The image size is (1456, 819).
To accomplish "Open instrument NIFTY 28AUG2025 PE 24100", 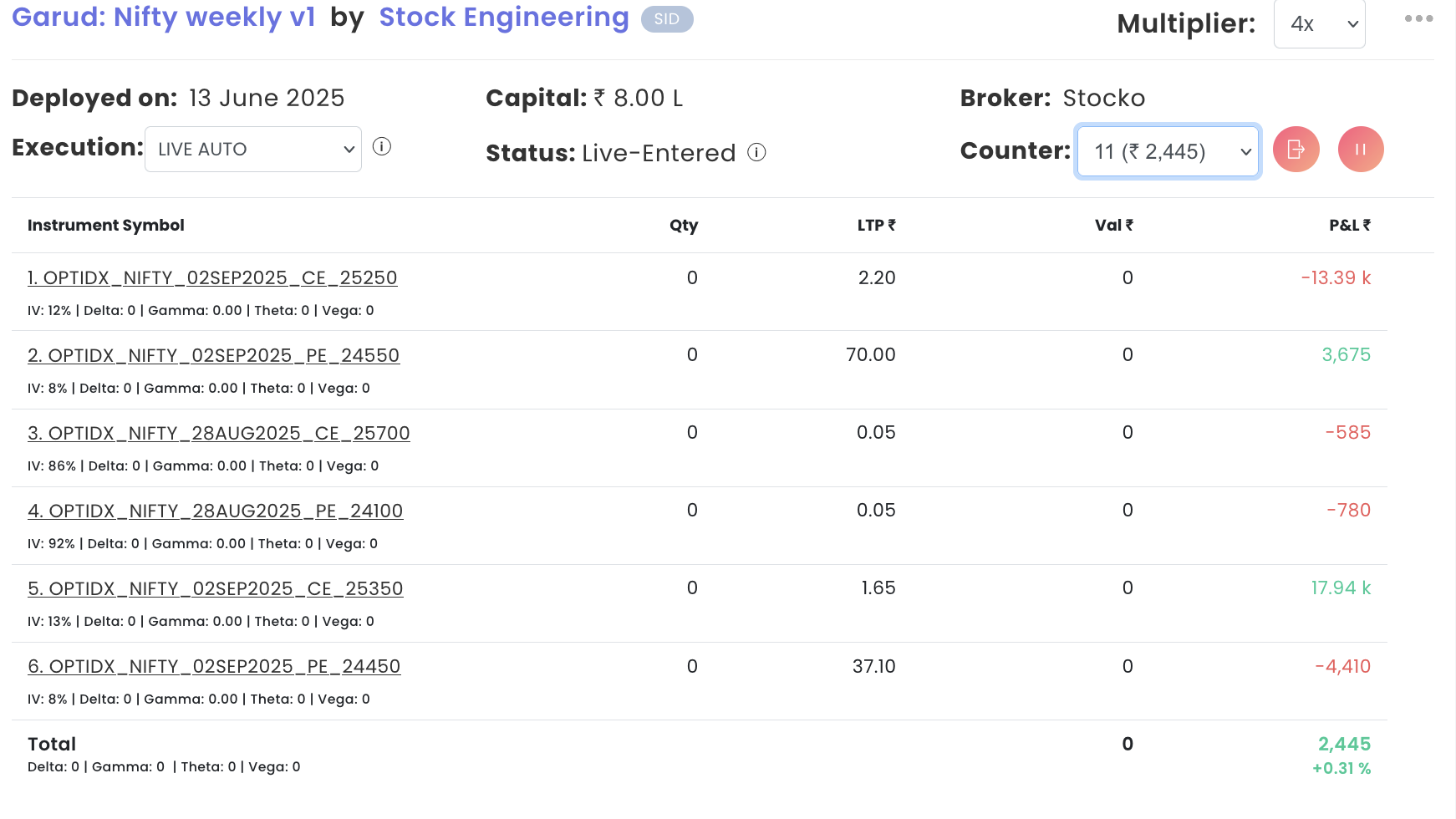I will [215, 511].
